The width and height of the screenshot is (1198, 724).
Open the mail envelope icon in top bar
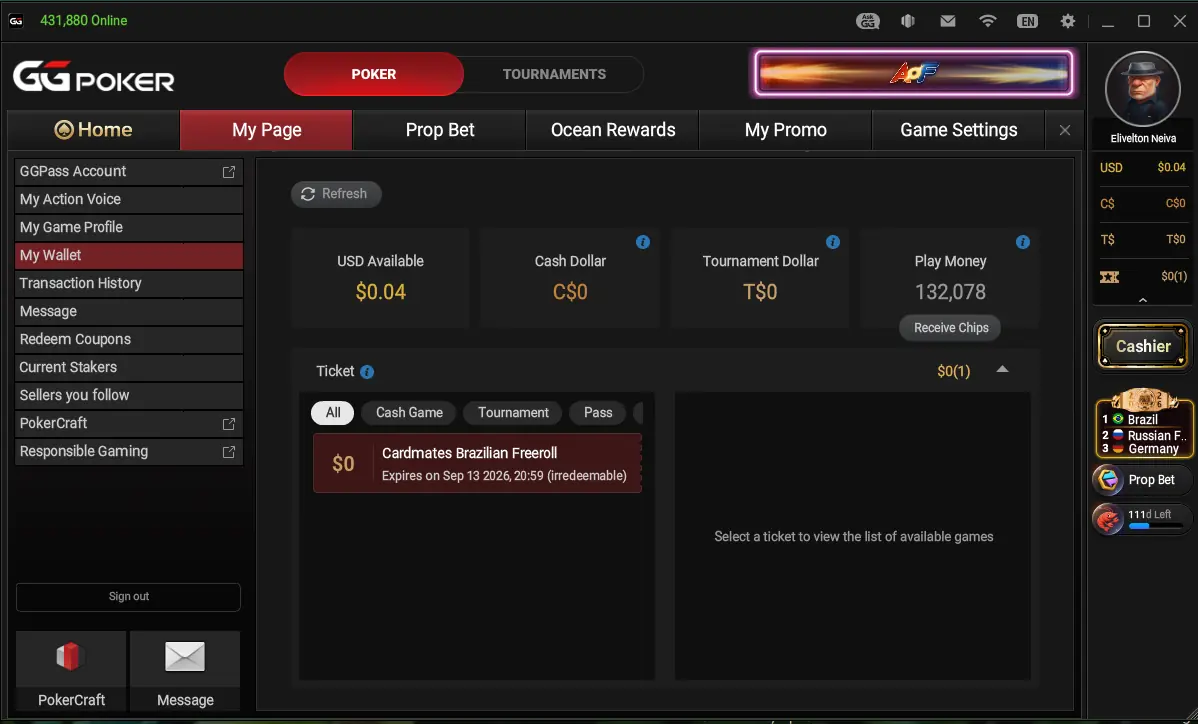[947, 21]
